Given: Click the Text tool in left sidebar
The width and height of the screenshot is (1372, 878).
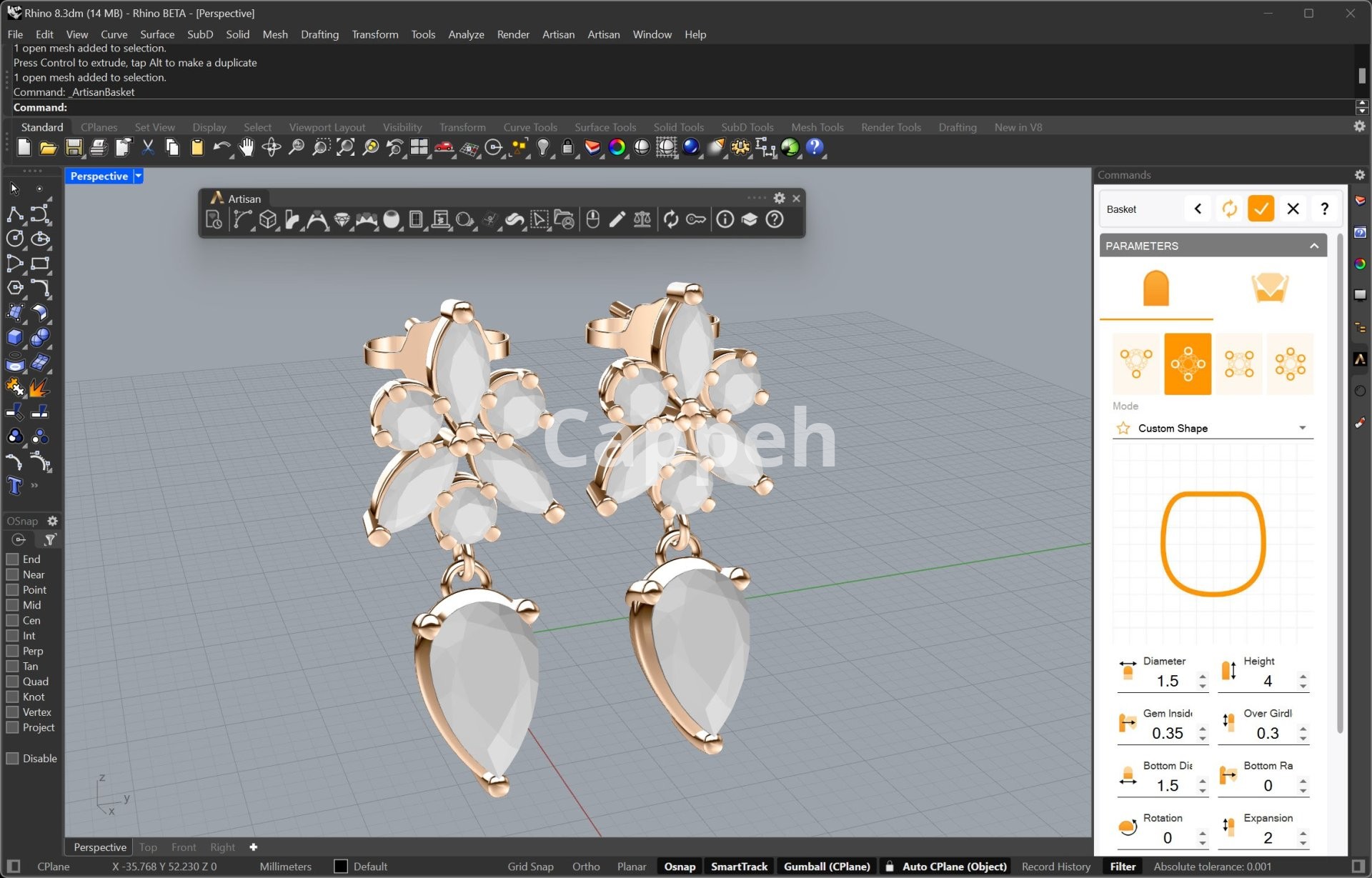Looking at the screenshot, I should point(14,487).
